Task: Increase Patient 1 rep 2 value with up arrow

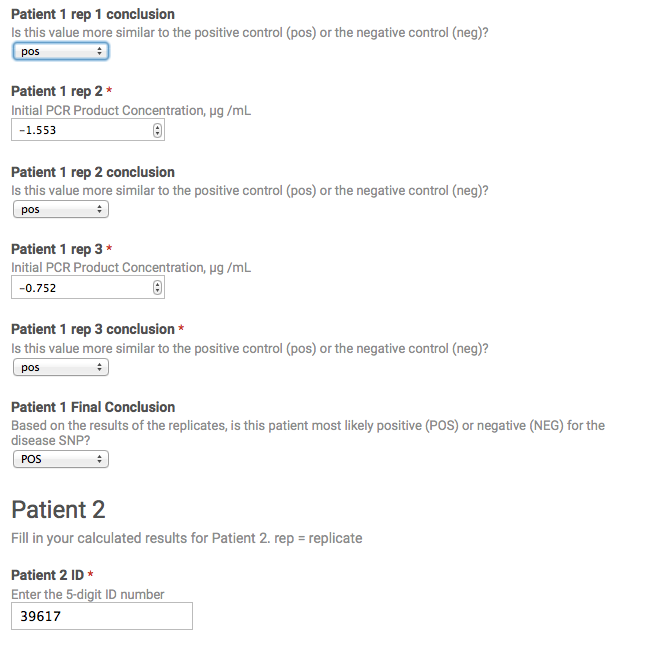Action: coord(158,128)
